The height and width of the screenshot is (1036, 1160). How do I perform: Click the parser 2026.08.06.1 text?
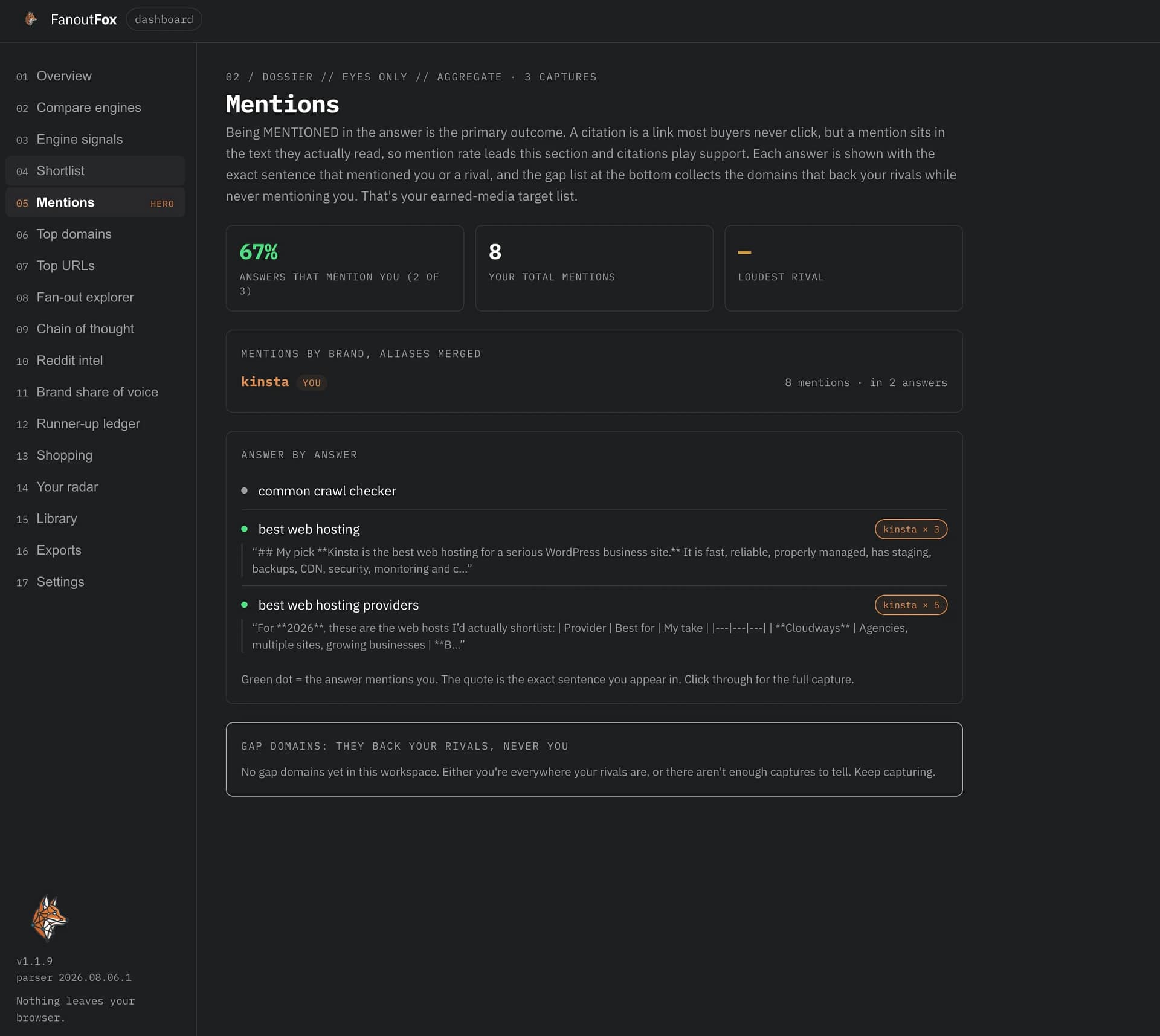pos(74,977)
